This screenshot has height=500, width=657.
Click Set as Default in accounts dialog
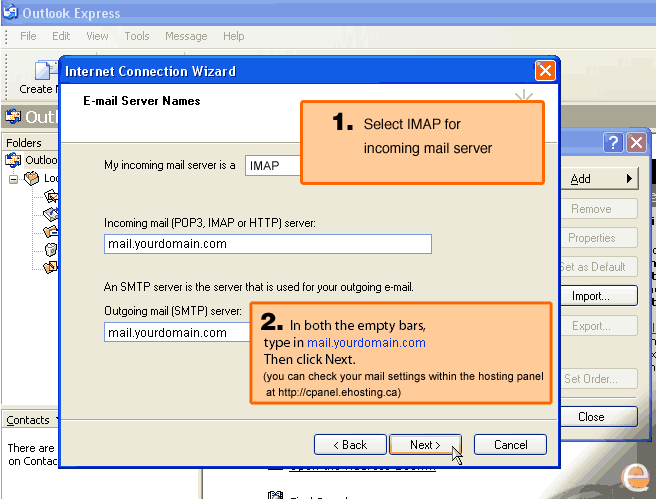[x=600, y=267]
